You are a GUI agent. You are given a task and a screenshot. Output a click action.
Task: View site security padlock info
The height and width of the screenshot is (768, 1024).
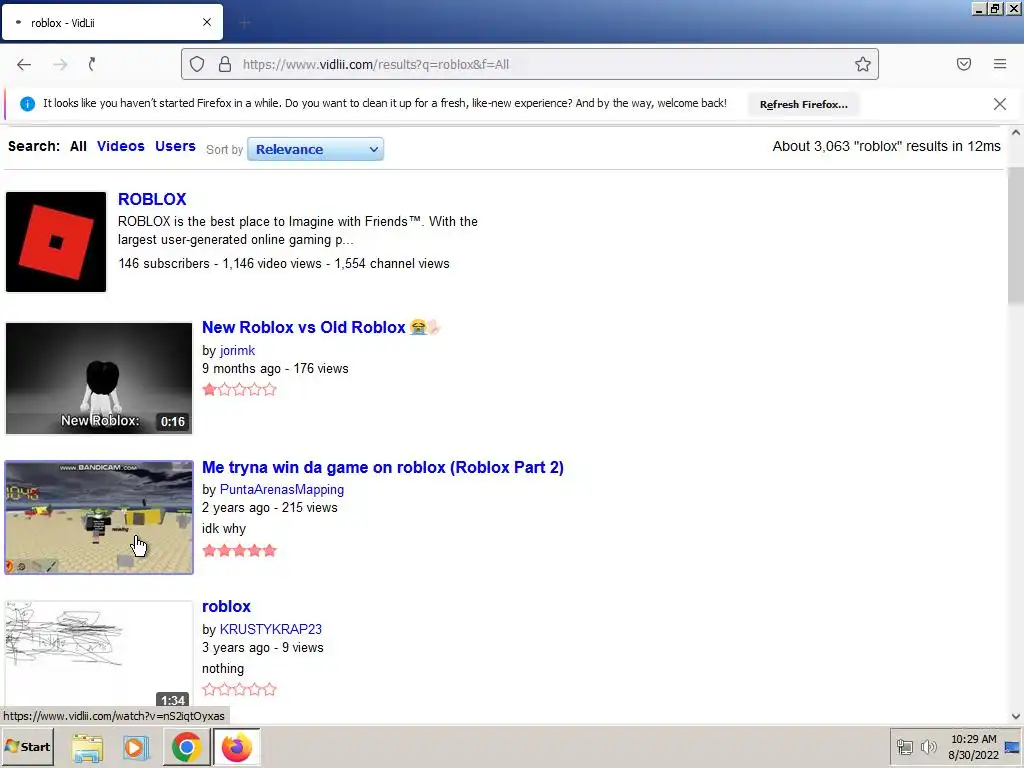click(225, 64)
